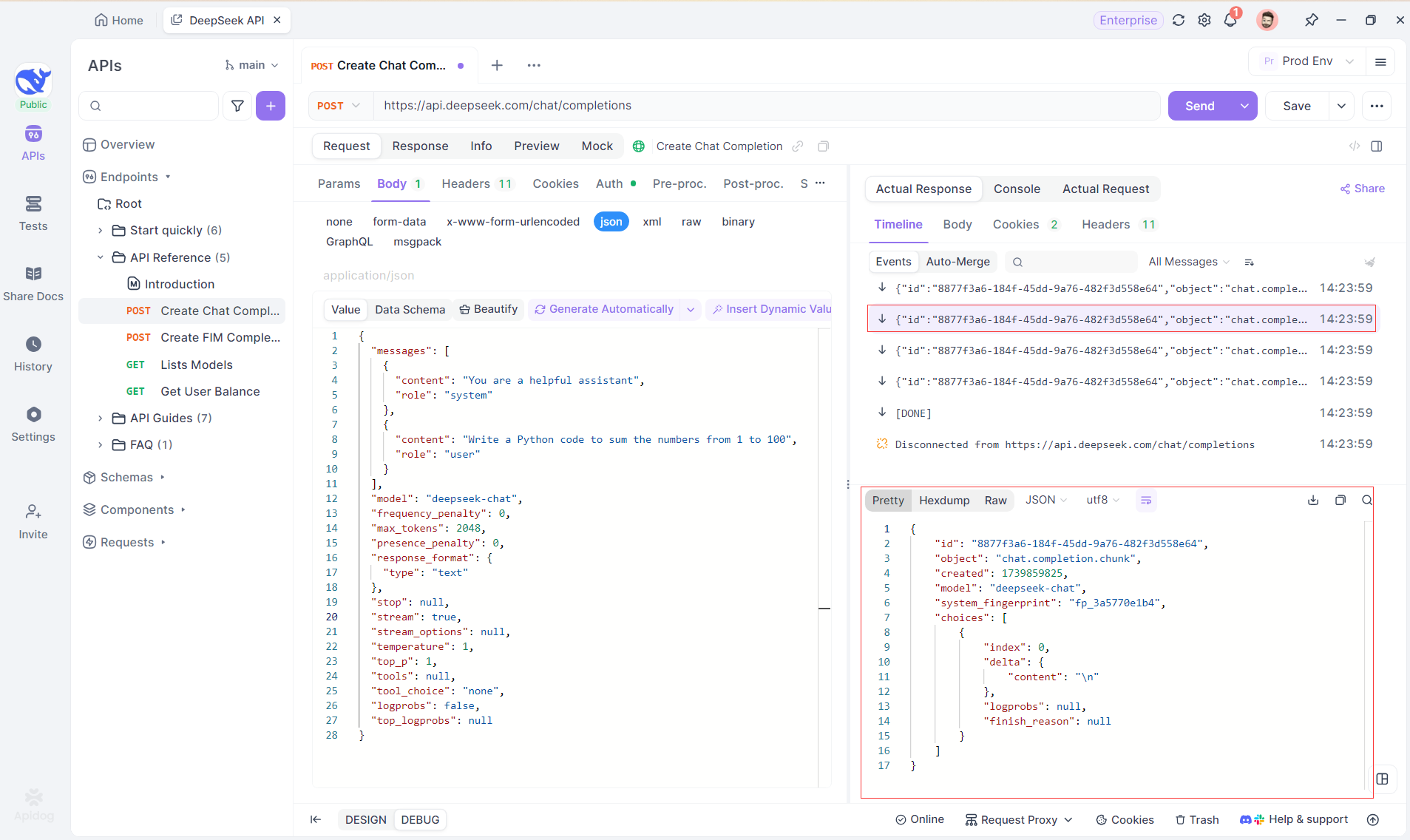Search within the response body
The width and height of the screenshot is (1410, 840).
[x=1367, y=501]
